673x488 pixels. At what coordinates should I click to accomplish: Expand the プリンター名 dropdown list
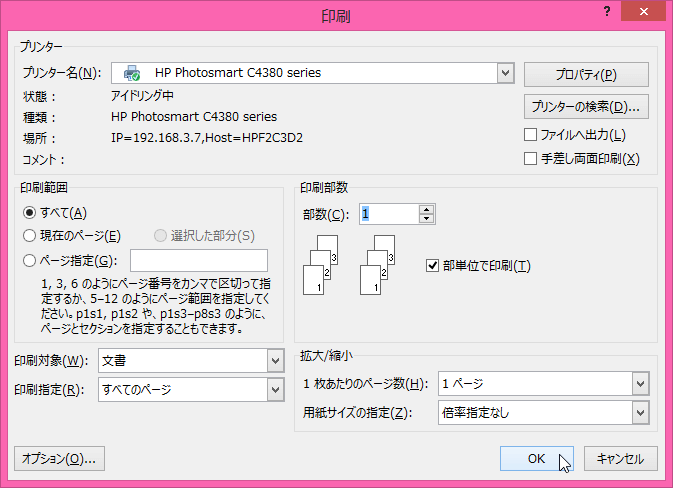505,73
